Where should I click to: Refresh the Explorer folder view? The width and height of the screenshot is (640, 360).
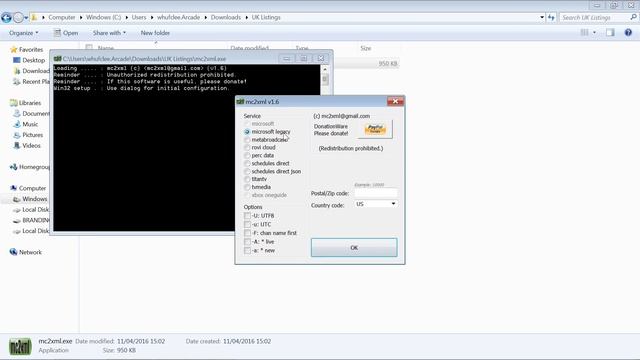[x=551, y=18]
